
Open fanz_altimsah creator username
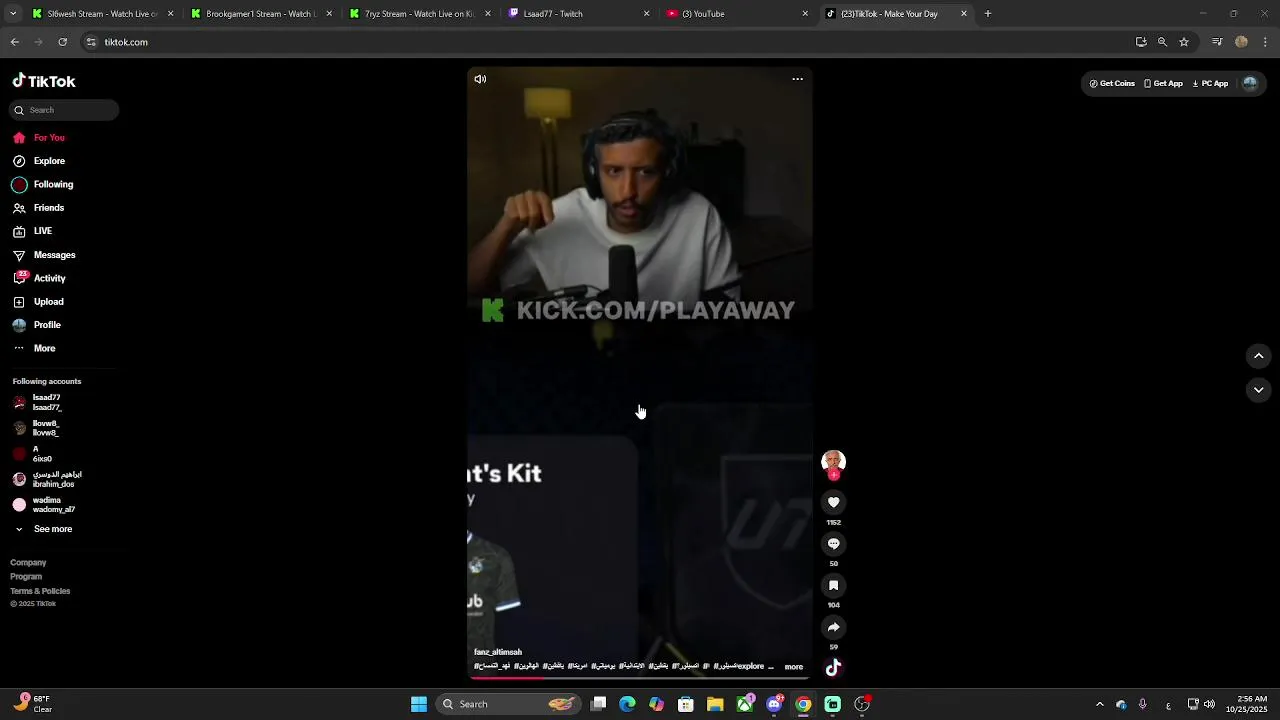[x=498, y=652]
